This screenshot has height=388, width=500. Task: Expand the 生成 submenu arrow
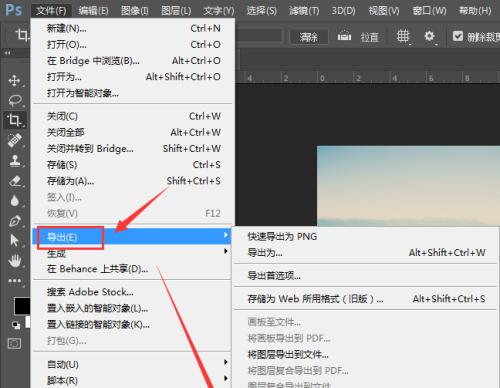226,251
